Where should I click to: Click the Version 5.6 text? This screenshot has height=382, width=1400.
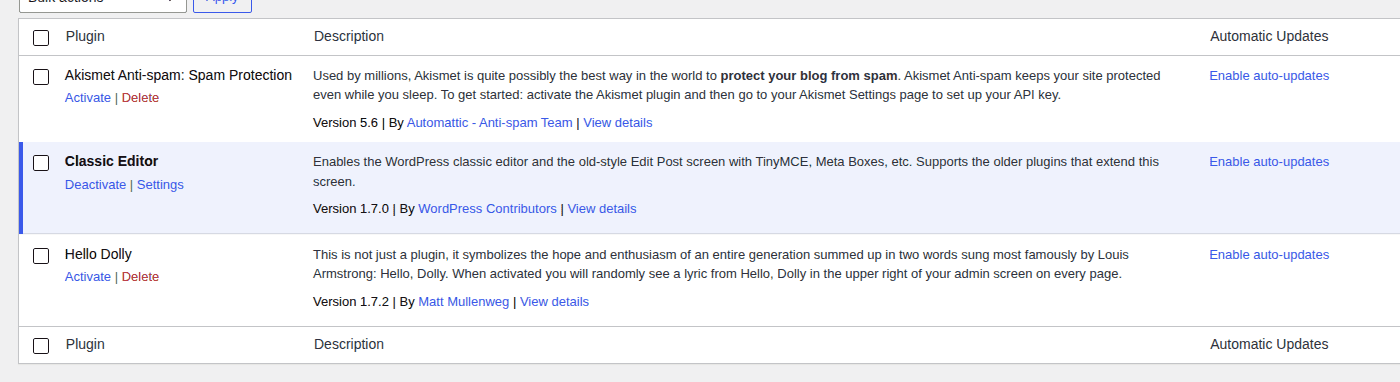pyautogui.click(x=345, y=122)
